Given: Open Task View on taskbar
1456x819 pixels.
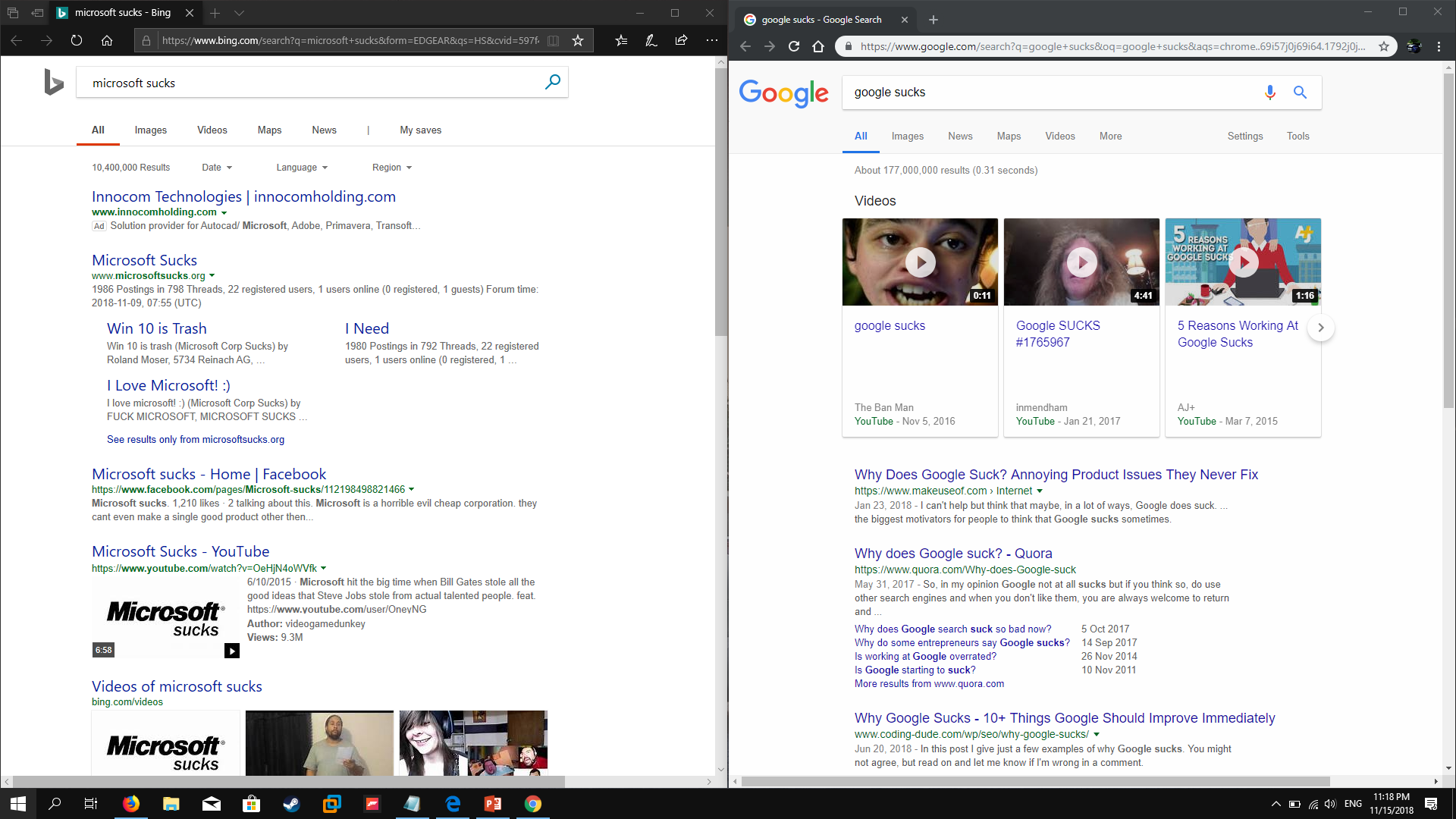Looking at the screenshot, I should click(91, 804).
